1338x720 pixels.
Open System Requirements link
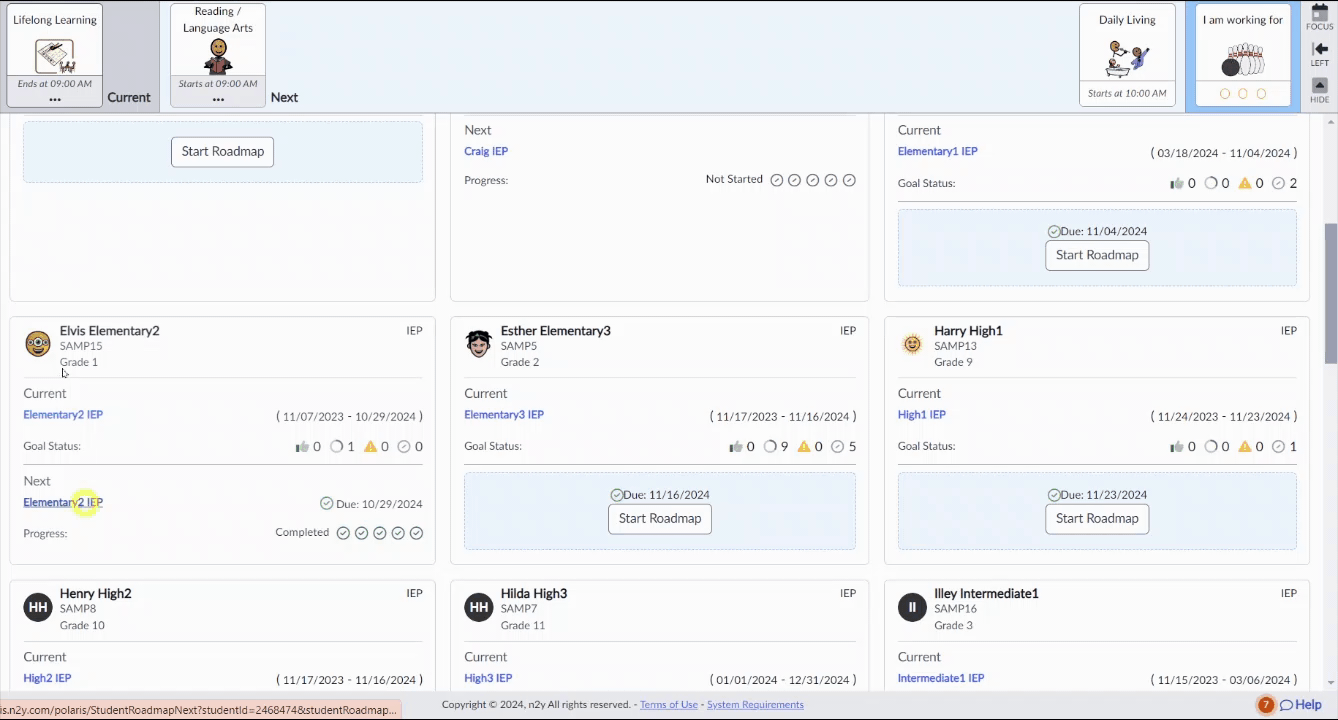(x=755, y=705)
